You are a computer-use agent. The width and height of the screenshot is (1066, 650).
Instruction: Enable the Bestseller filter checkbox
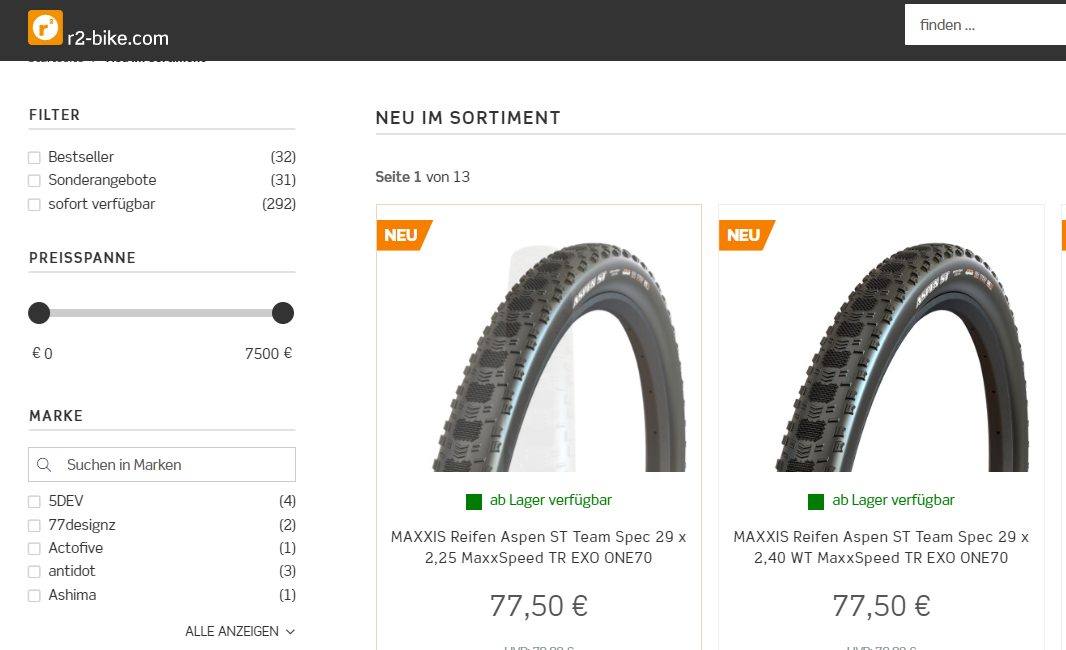34,158
